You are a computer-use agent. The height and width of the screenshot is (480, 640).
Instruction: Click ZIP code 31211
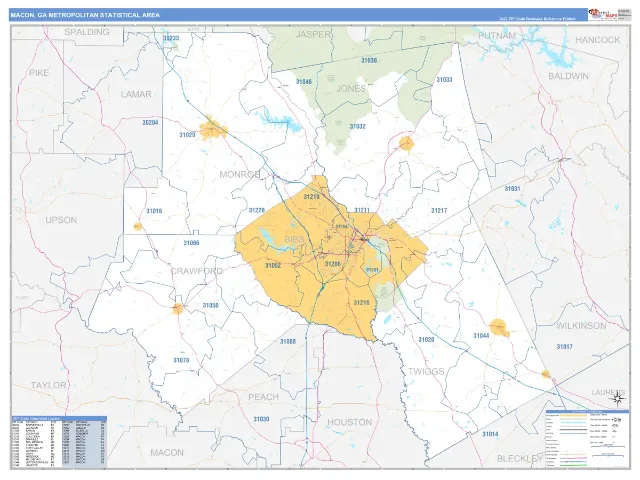(362, 211)
